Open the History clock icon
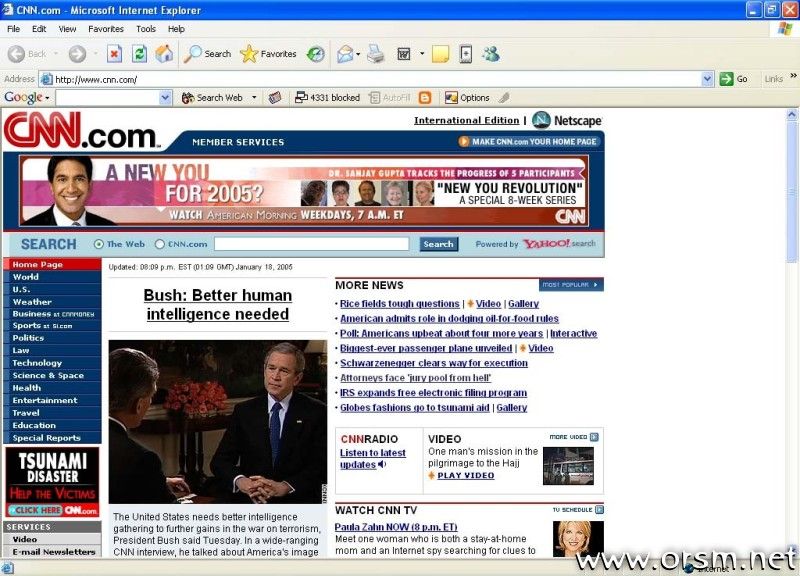The image size is (800, 576). click(x=315, y=54)
